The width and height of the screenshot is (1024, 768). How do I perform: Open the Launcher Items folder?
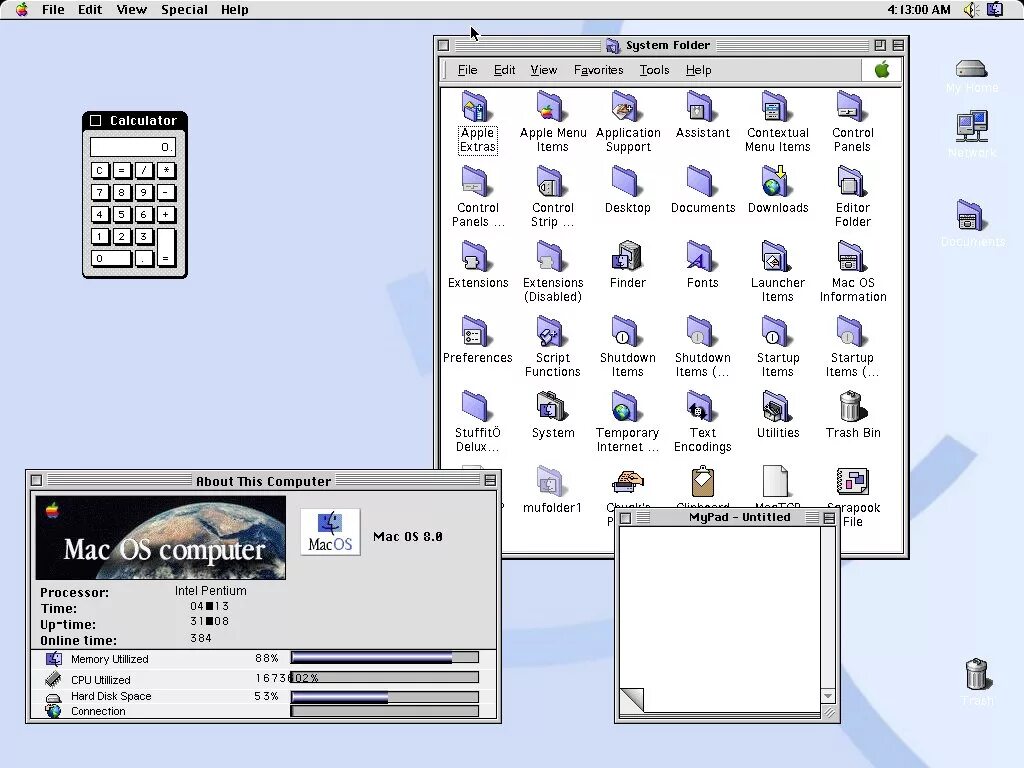click(777, 257)
